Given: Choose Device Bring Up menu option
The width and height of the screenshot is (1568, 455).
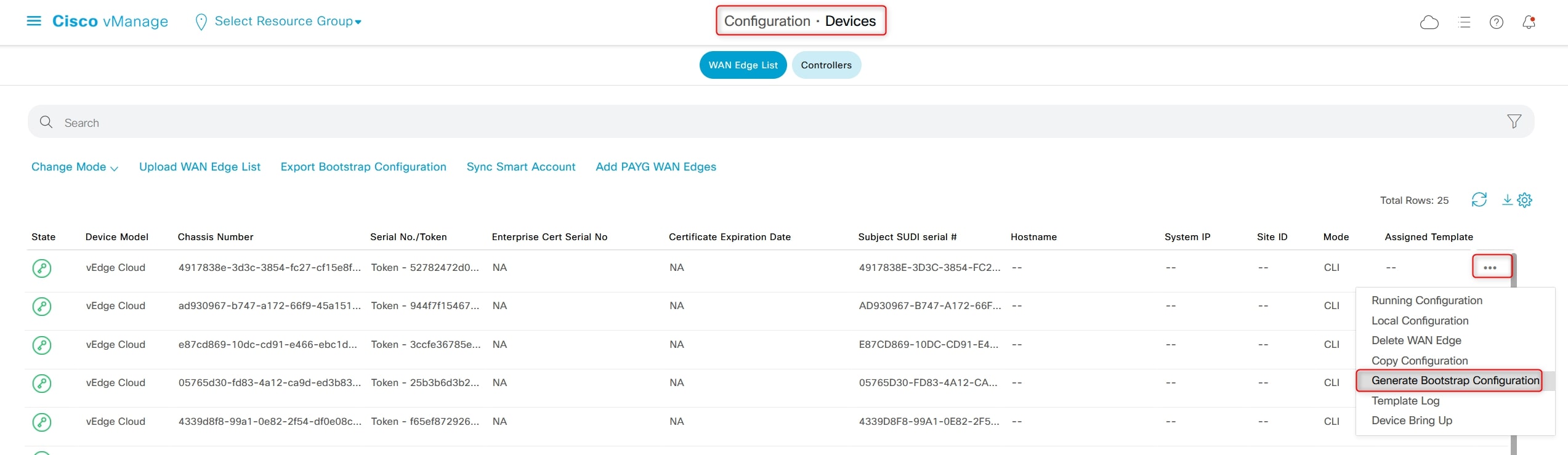Looking at the screenshot, I should (x=1412, y=421).
